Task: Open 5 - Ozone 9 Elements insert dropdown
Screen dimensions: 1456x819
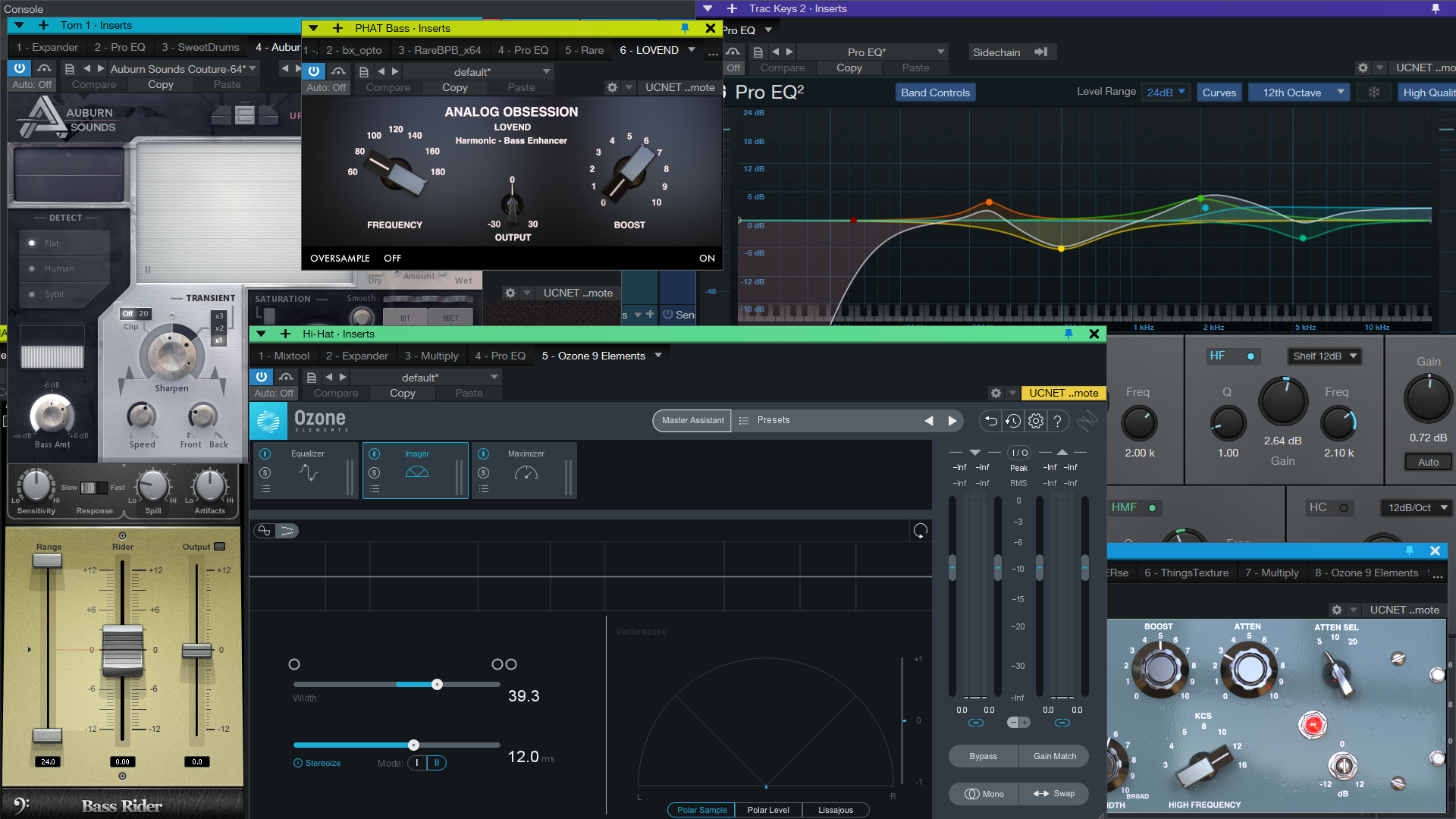Action: tap(658, 356)
